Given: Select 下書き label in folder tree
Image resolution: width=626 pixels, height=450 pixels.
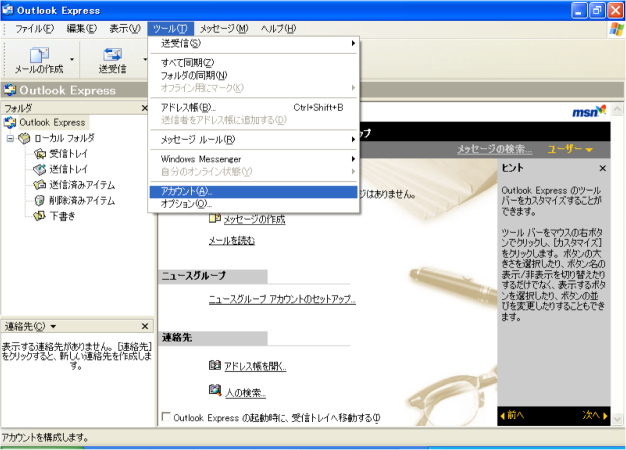Looking at the screenshot, I should 62,216.
